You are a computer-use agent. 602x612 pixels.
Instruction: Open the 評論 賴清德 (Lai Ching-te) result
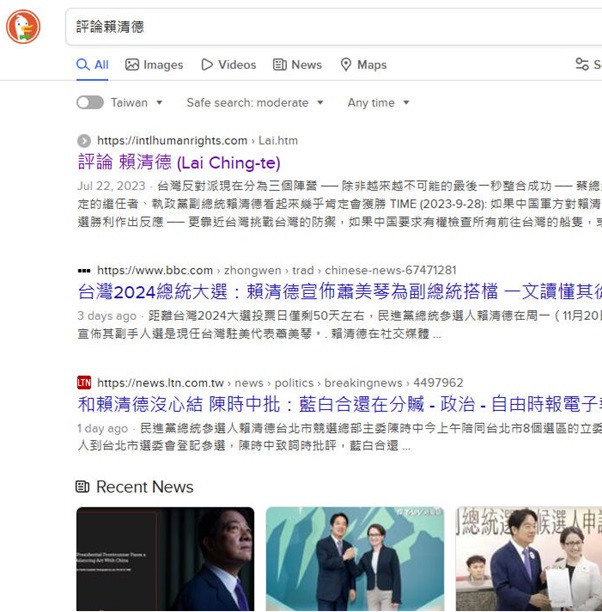179,162
